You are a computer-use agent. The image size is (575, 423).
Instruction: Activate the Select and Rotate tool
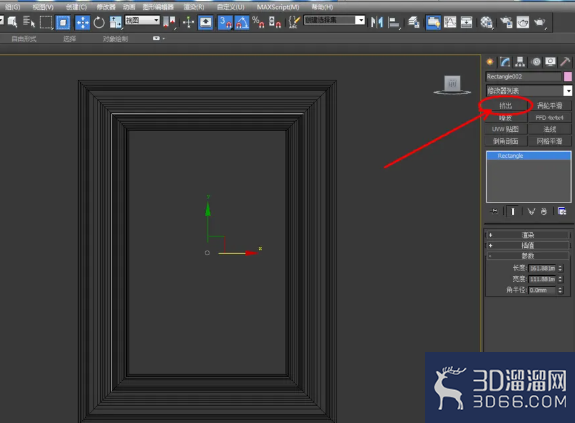point(99,23)
